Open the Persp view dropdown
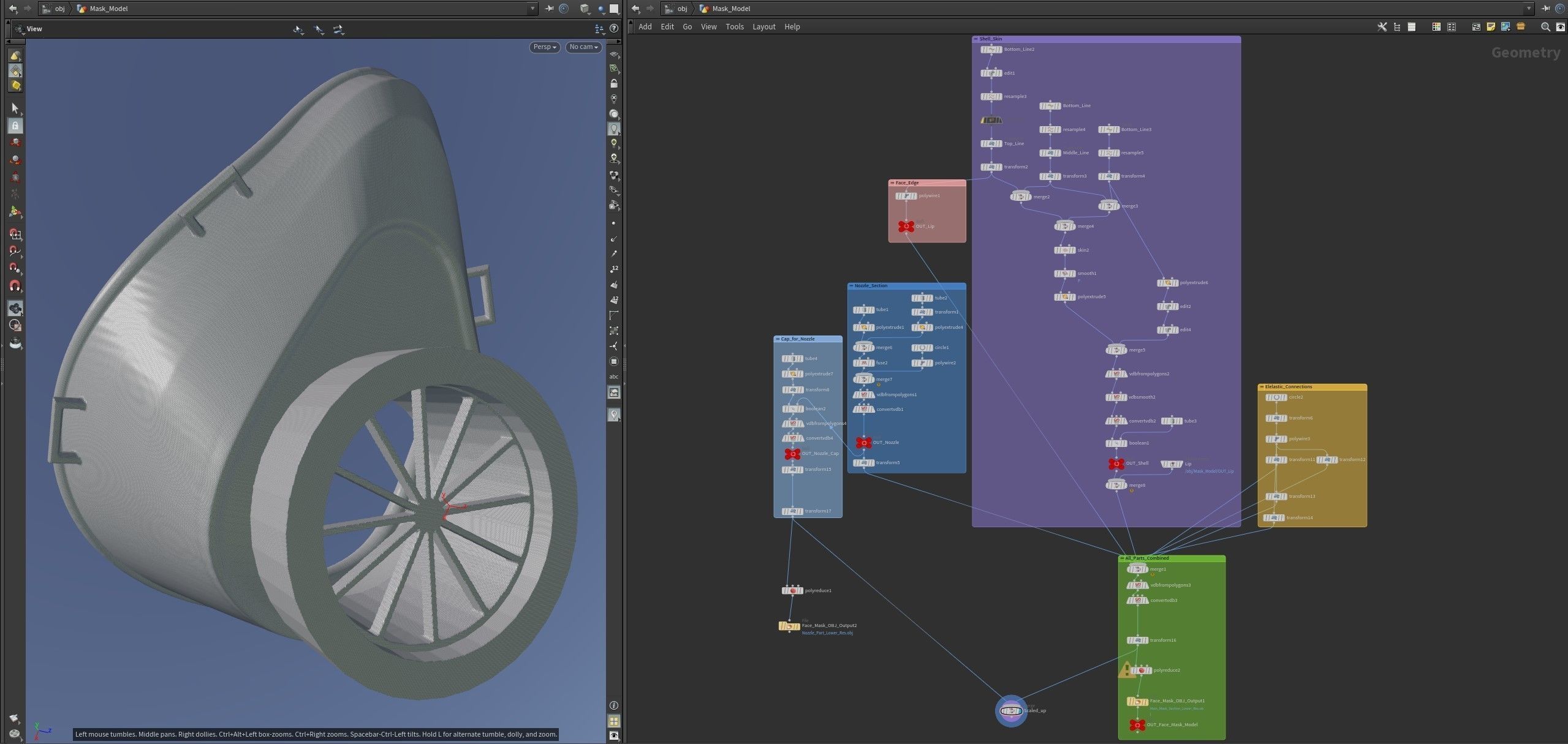 pyautogui.click(x=544, y=47)
